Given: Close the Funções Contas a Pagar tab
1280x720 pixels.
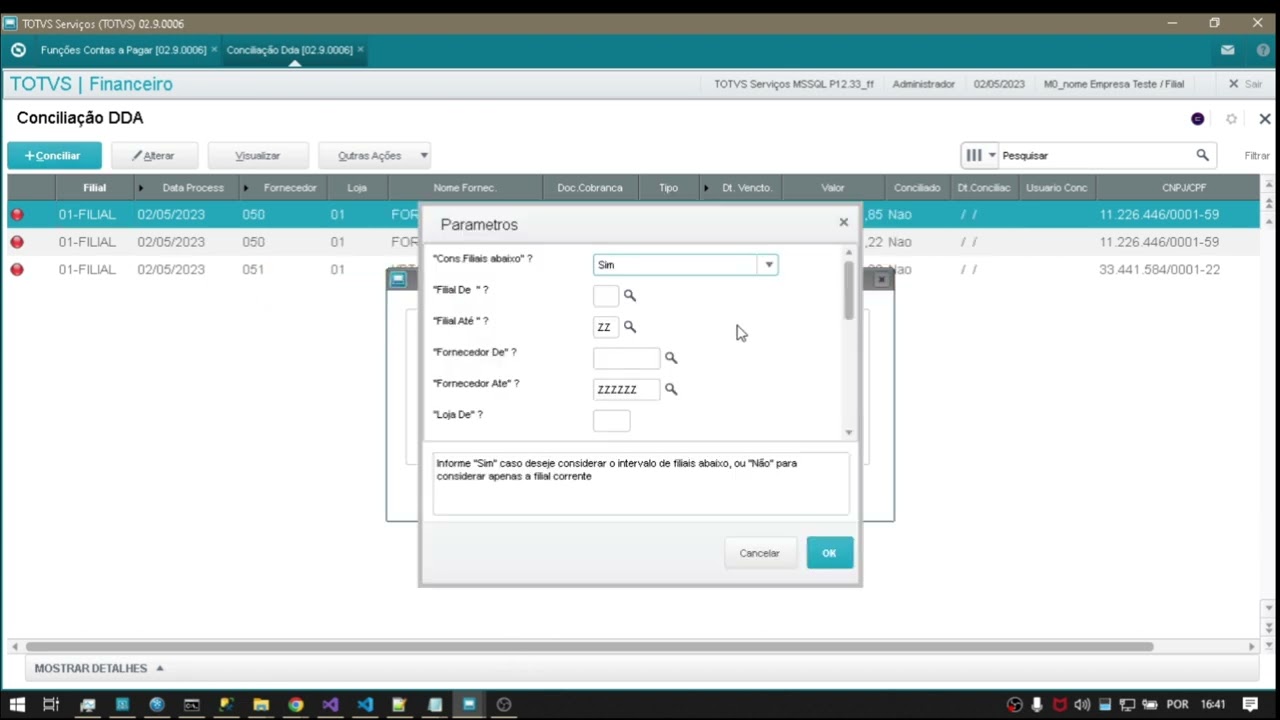Looking at the screenshot, I should (x=214, y=50).
